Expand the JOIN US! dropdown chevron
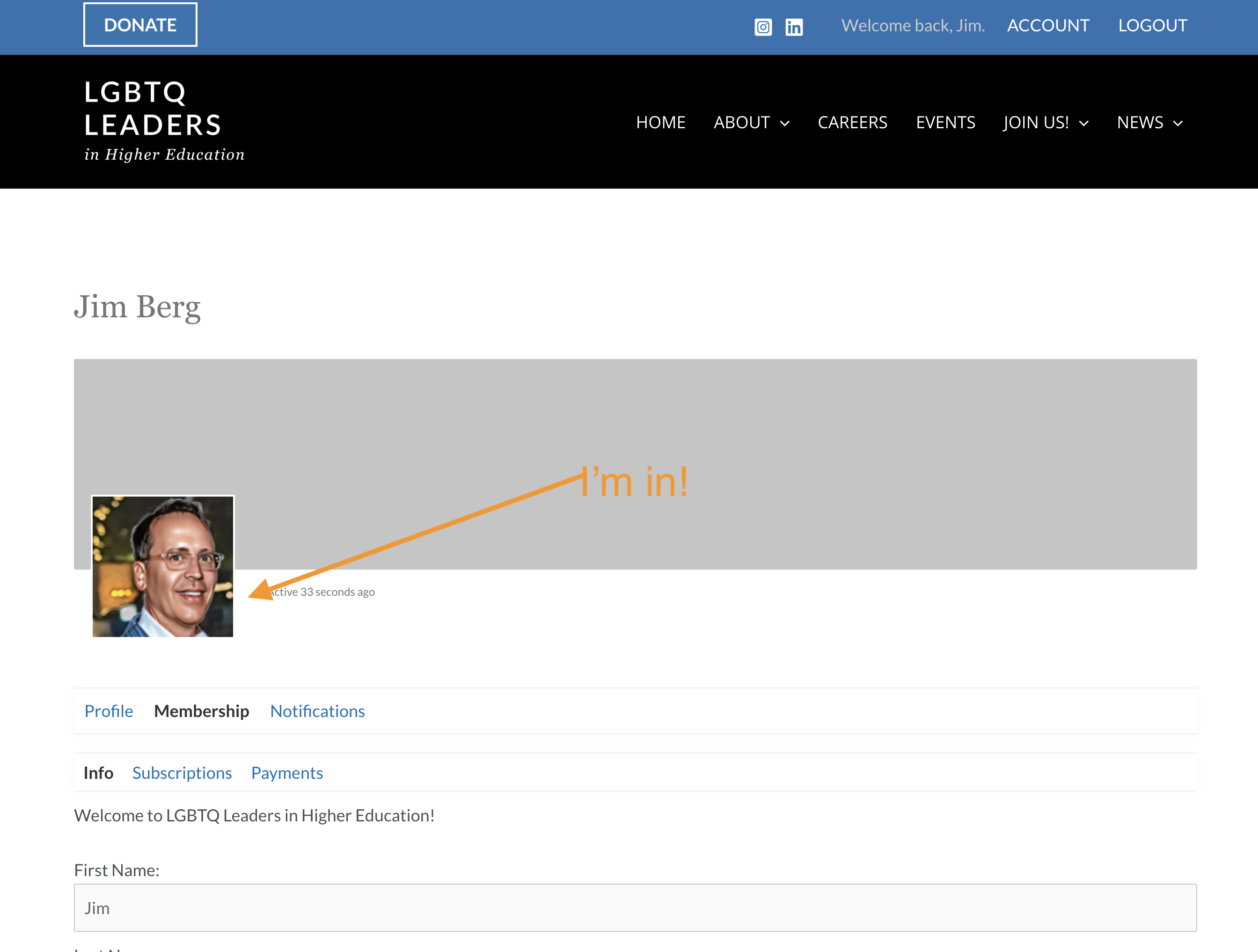Screen dimensions: 1258x952 [x=1084, y=124]
